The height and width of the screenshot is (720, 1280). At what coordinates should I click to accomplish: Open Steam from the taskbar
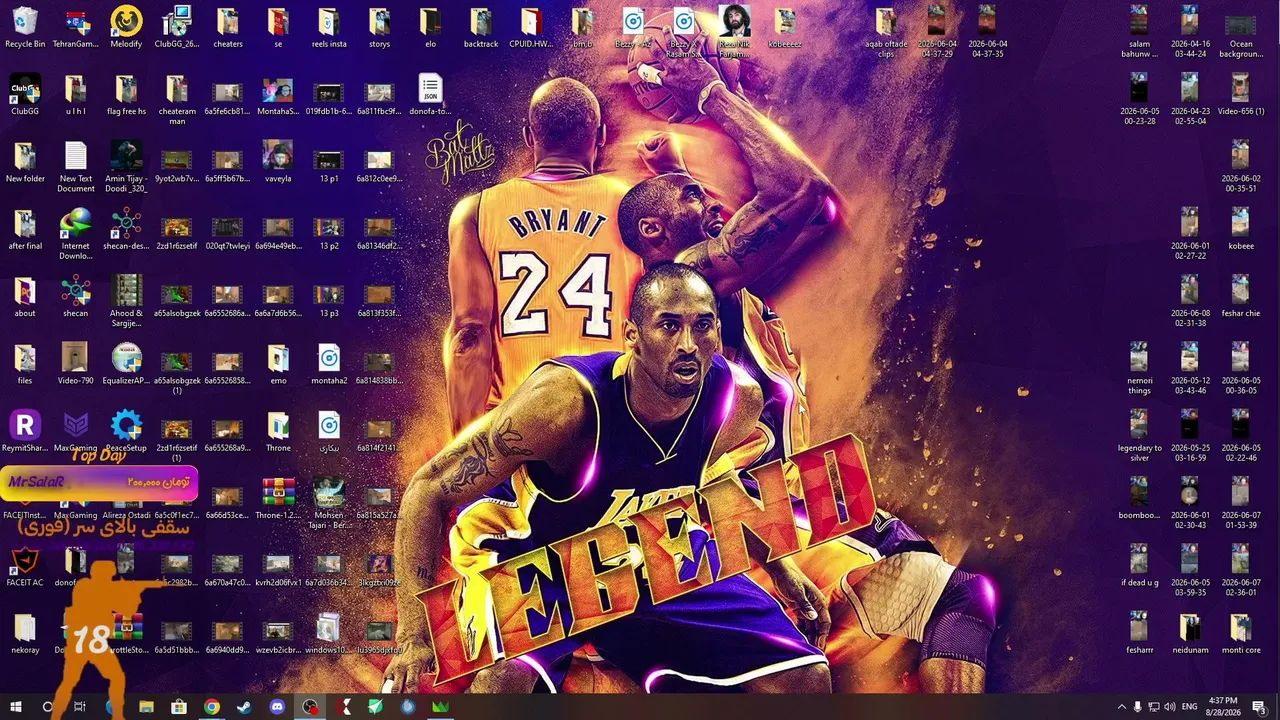tap(244, 707)
